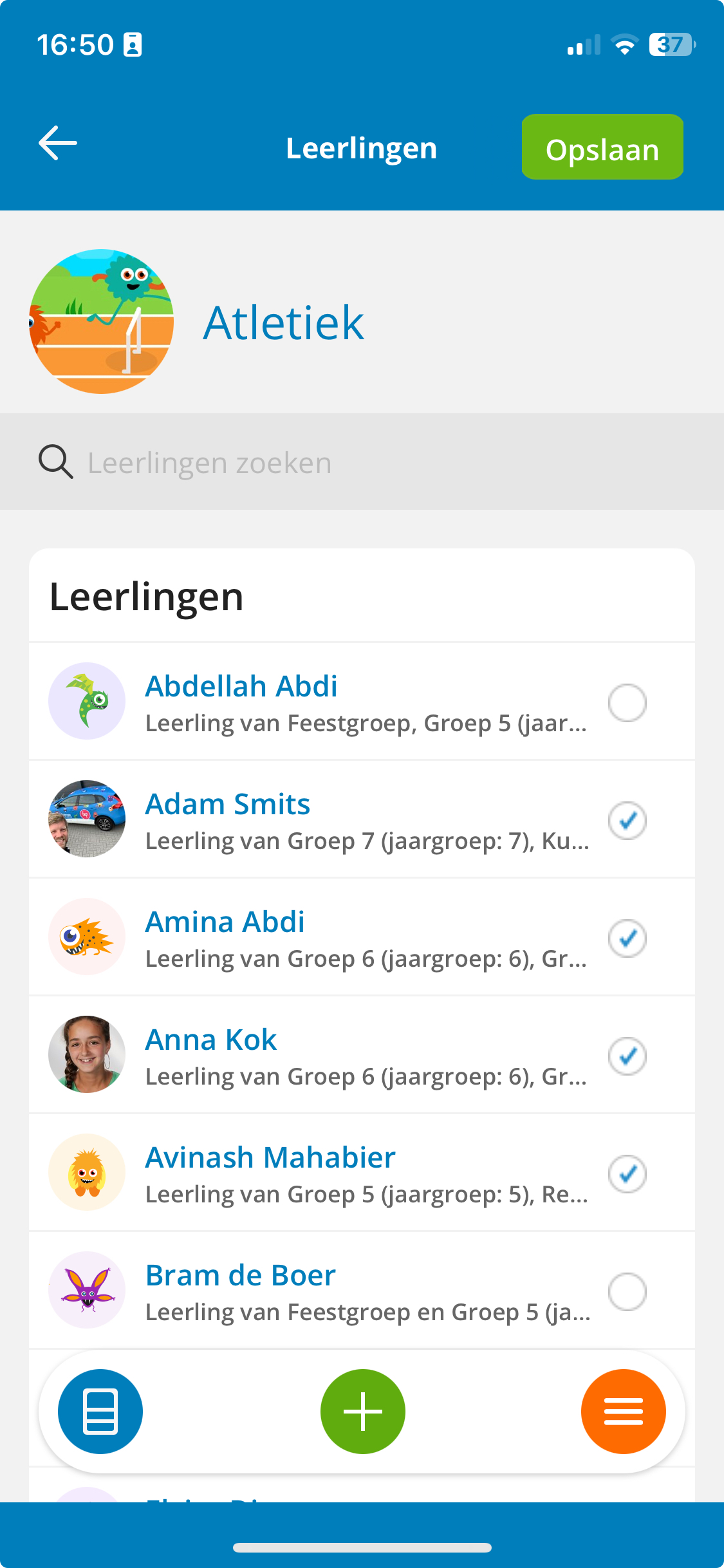Viewport: 724px width, 1568px height.
Task: Tap the search magnifier icon
Action: pyautogui.click(x=55, y=462)
